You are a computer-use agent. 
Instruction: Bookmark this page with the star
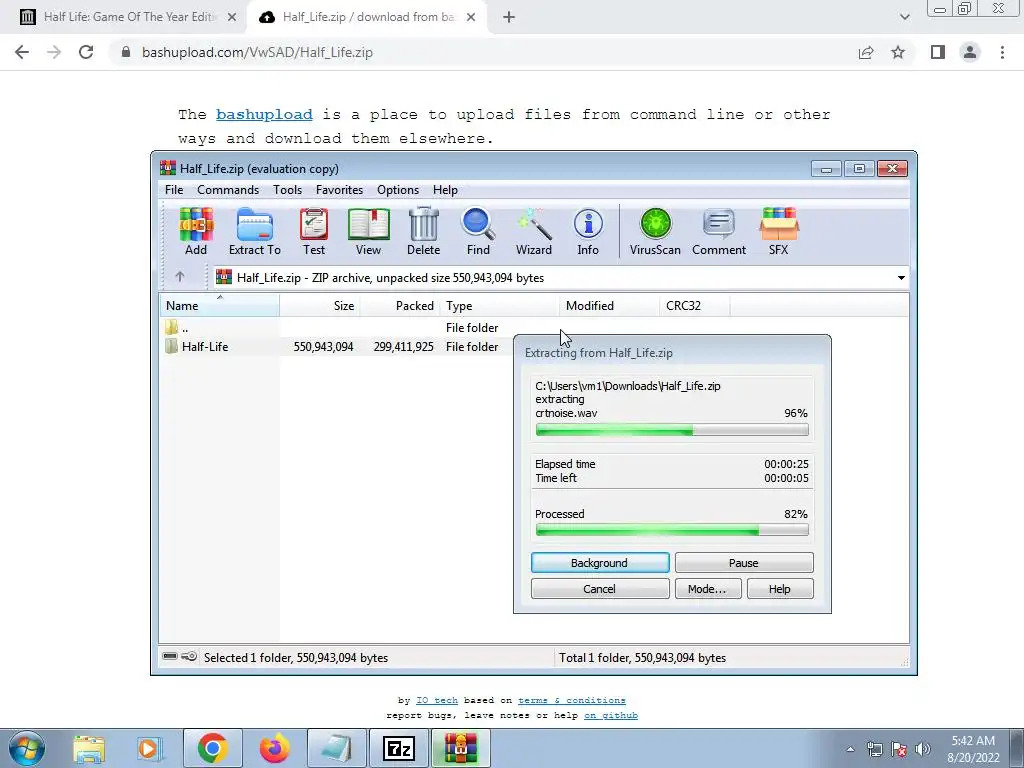click(898, 52)
